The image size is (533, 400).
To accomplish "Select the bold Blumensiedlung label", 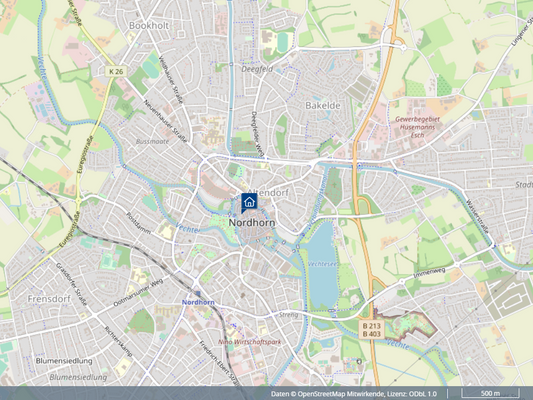I will coord(64,361).
